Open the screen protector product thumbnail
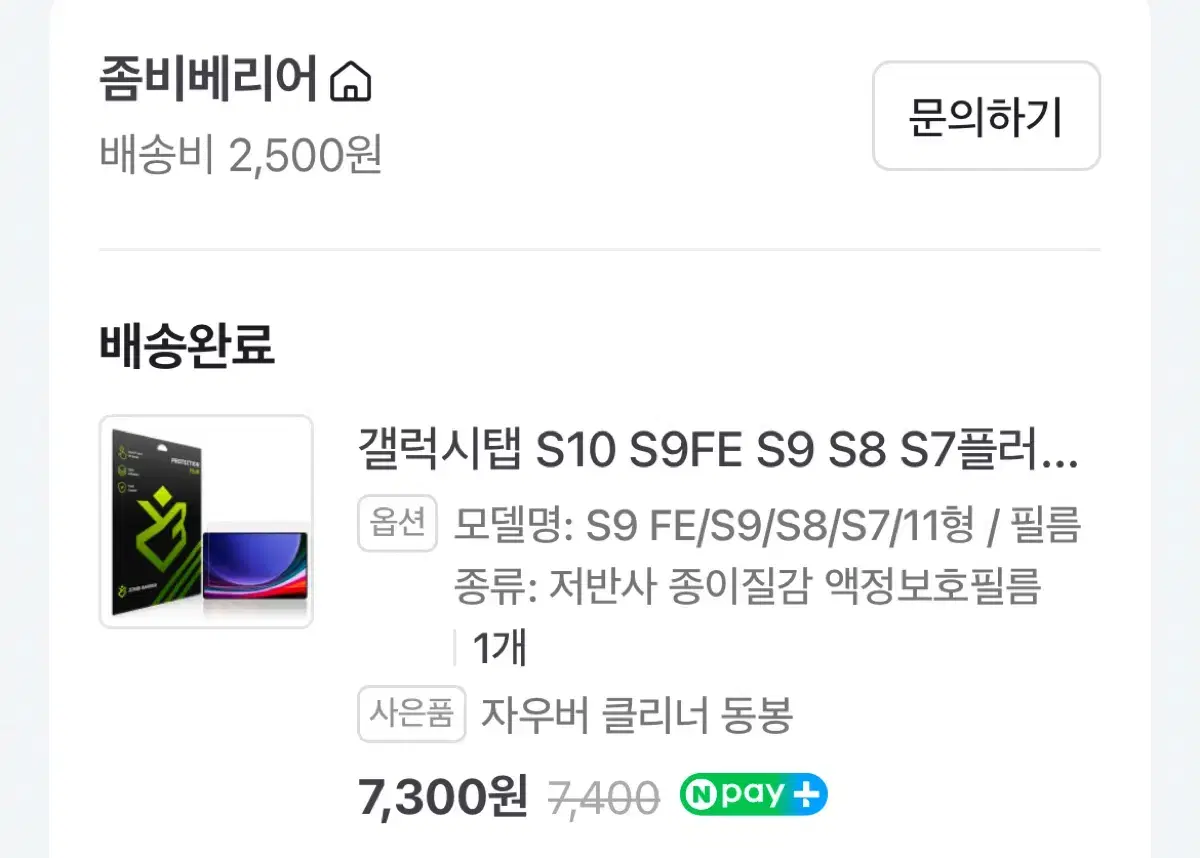 (x=206, y=522)
